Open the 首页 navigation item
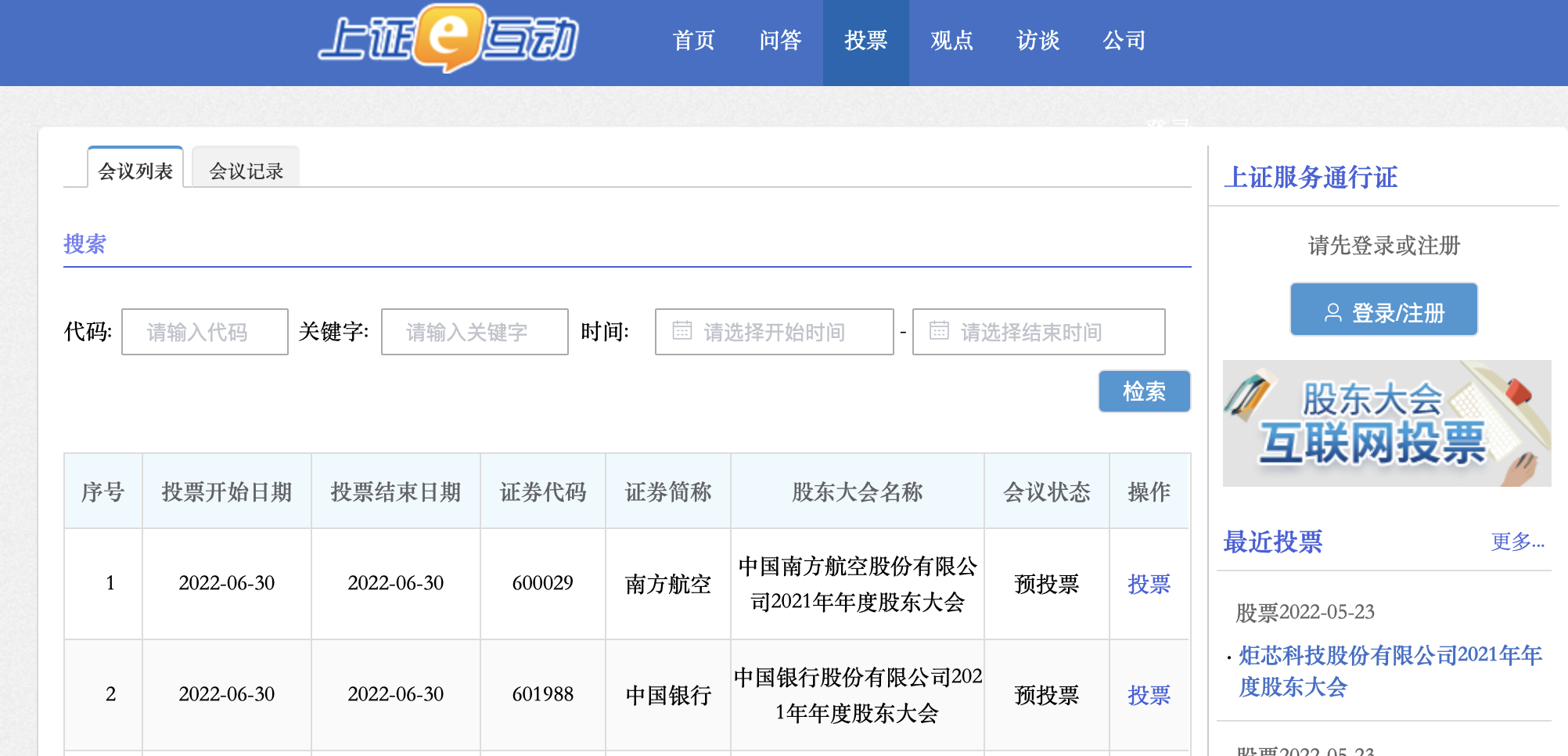Image resolution: width=1568 pixels, height=756 pixels. [693, 41]
